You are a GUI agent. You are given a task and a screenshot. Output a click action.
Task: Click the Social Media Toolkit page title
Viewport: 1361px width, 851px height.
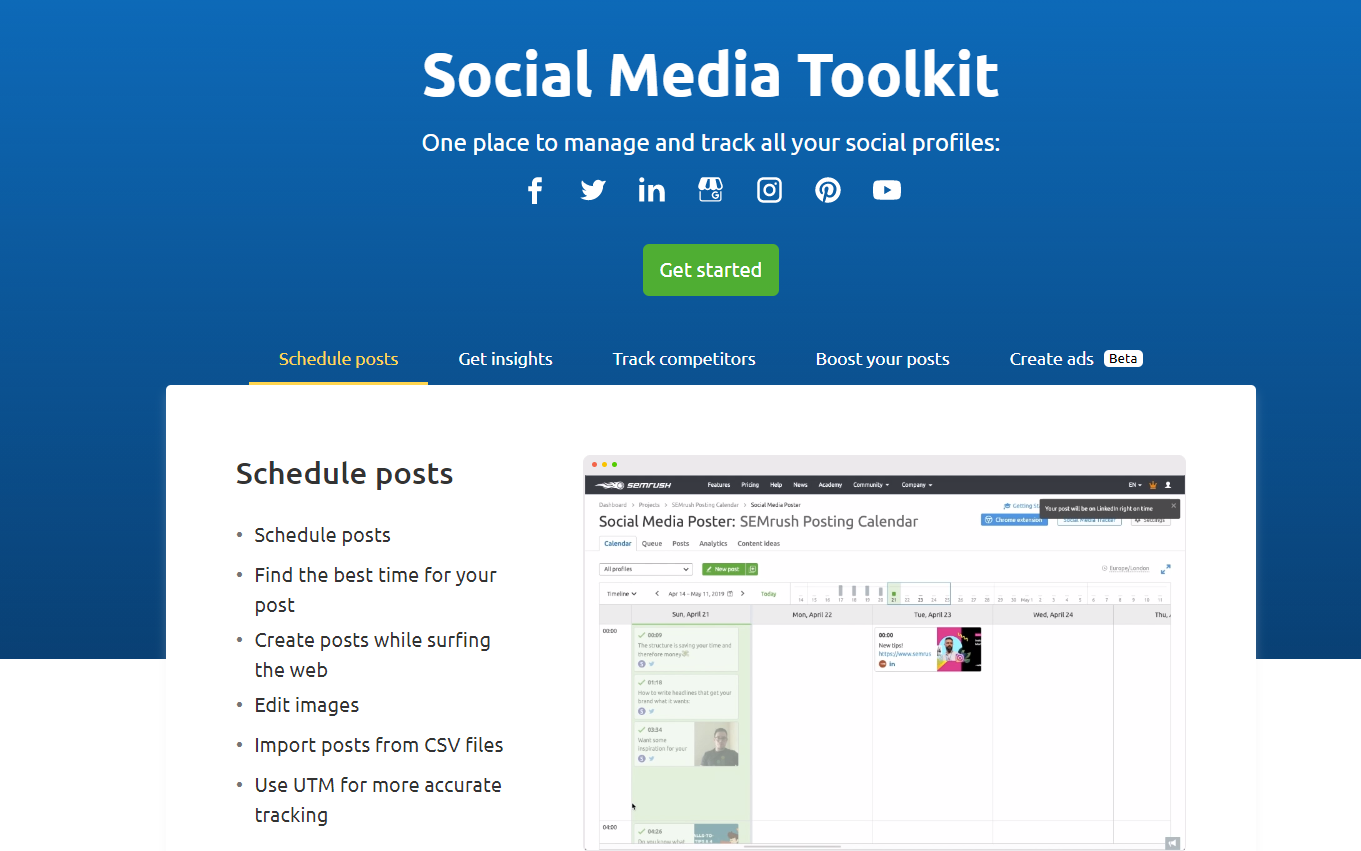tap(711, 74)
